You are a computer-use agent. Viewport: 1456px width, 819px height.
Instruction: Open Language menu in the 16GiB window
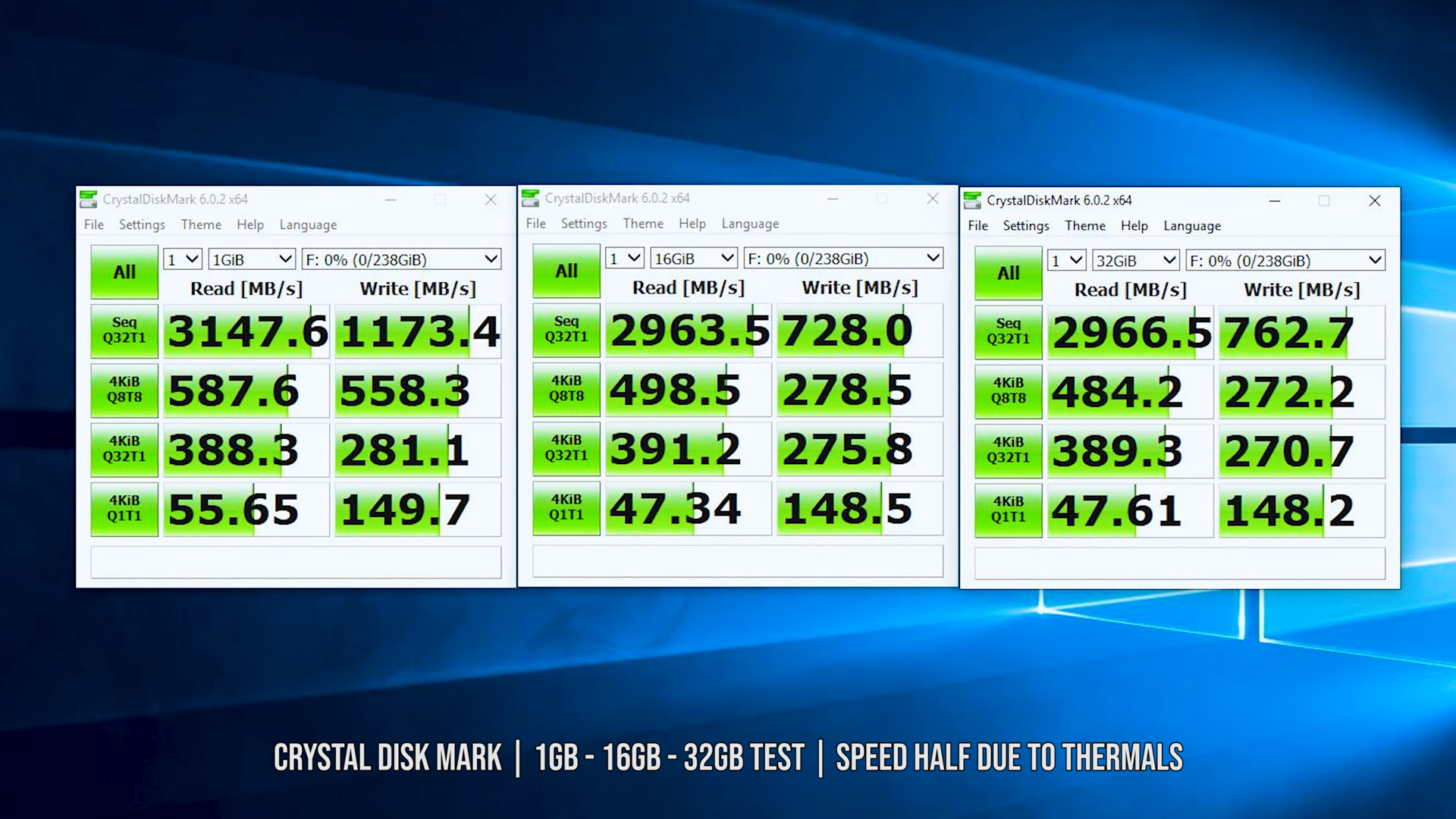tap(750, 224)
